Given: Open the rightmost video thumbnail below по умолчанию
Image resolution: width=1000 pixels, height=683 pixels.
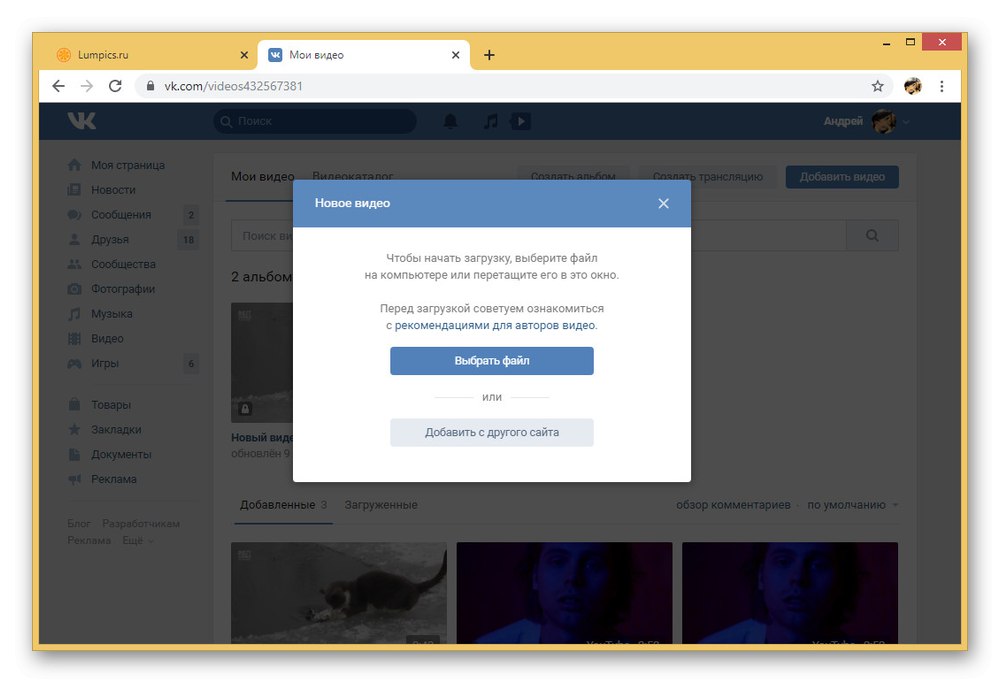Looking at the screenshot, I should point(790,592).
